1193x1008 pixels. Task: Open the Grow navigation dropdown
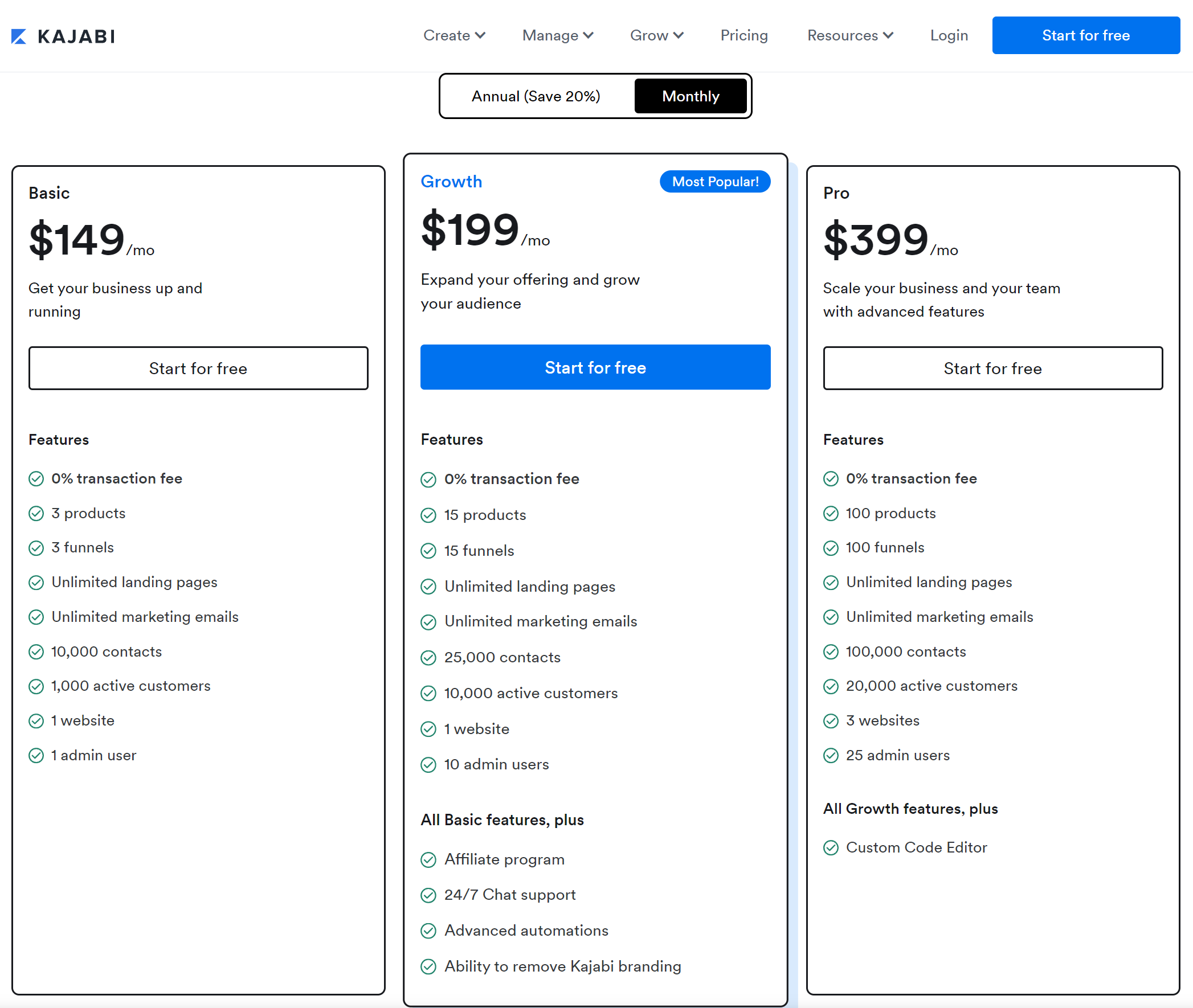pos(656,35)
